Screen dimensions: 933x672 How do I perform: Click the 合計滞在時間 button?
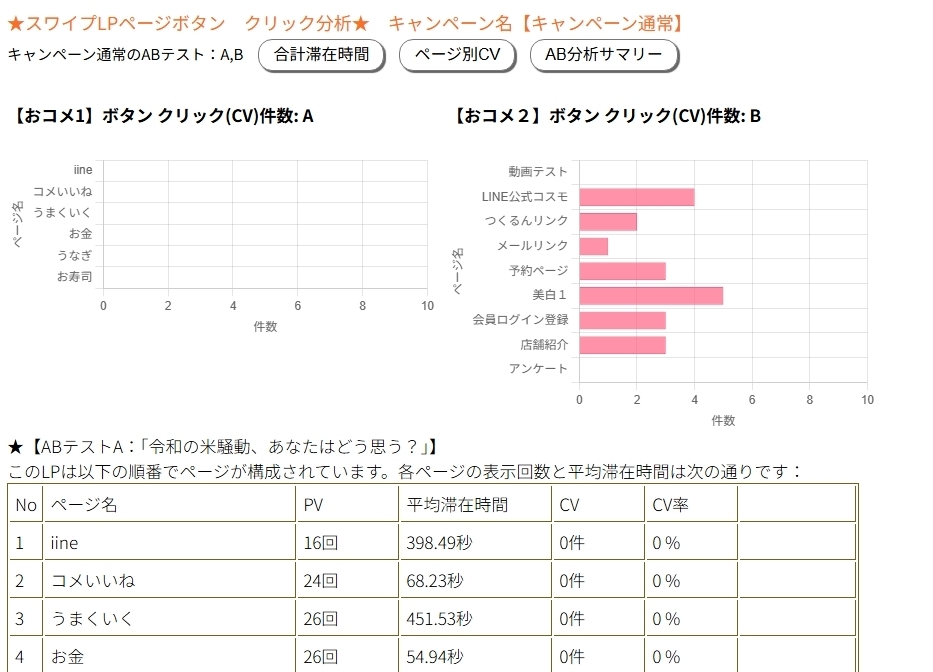(321, 56)
